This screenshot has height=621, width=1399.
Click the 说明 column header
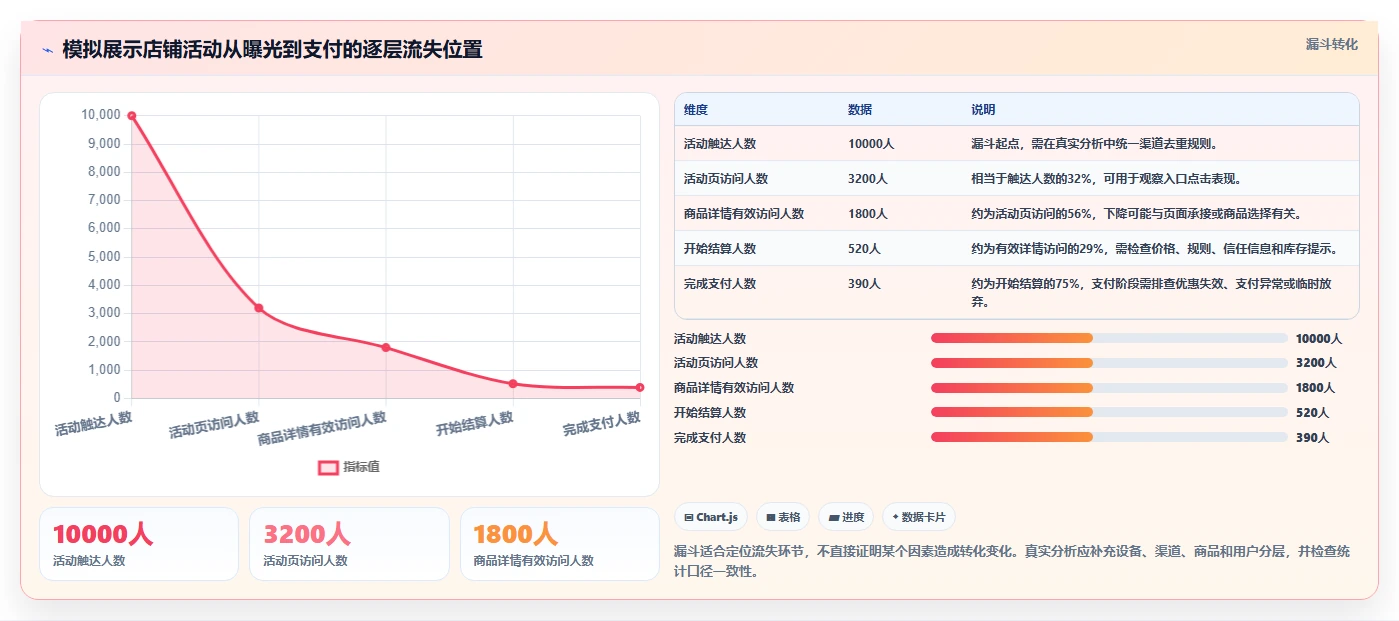point(983,110)
